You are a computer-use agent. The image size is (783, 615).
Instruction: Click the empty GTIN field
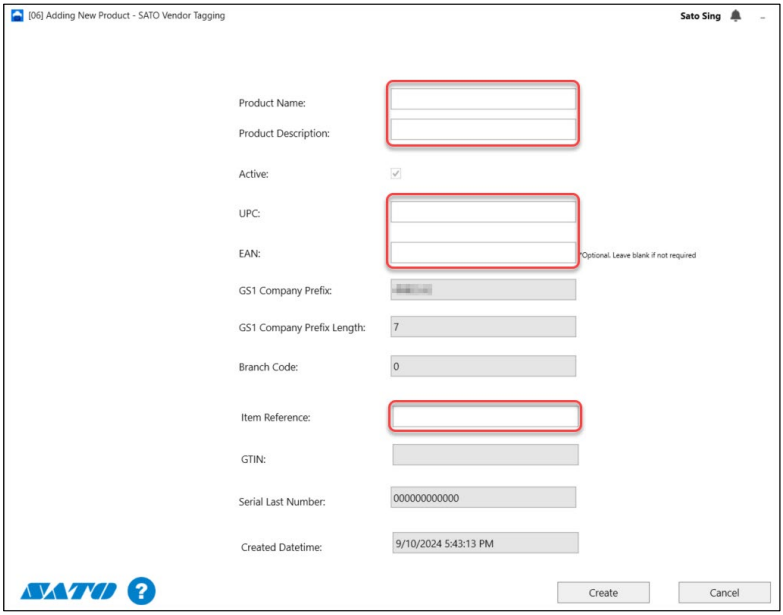click(485, 455)
